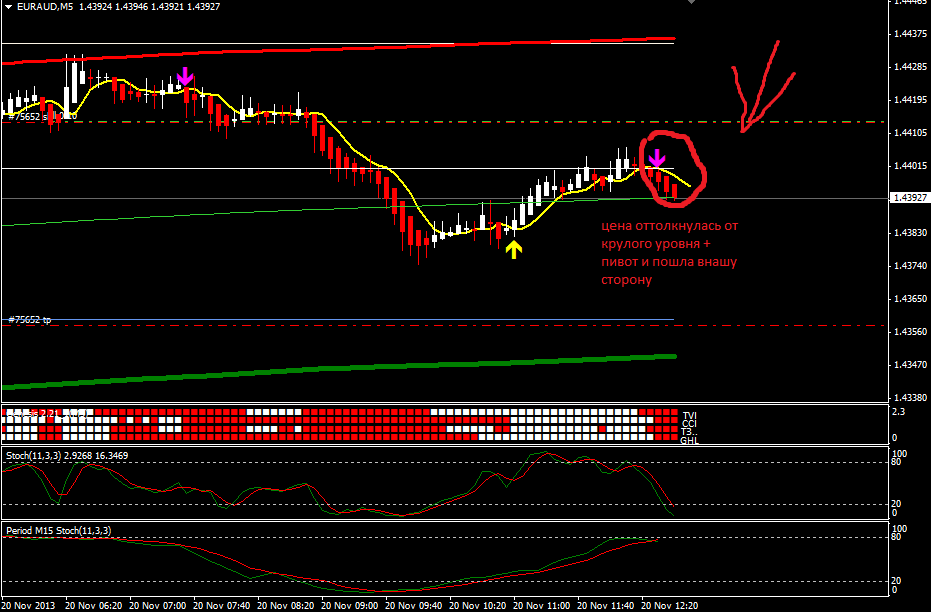931x612 pixels.
Task: Click the 2.3 scale value in the signal panel
Action: pyautogui.click(x=898, y=411)
